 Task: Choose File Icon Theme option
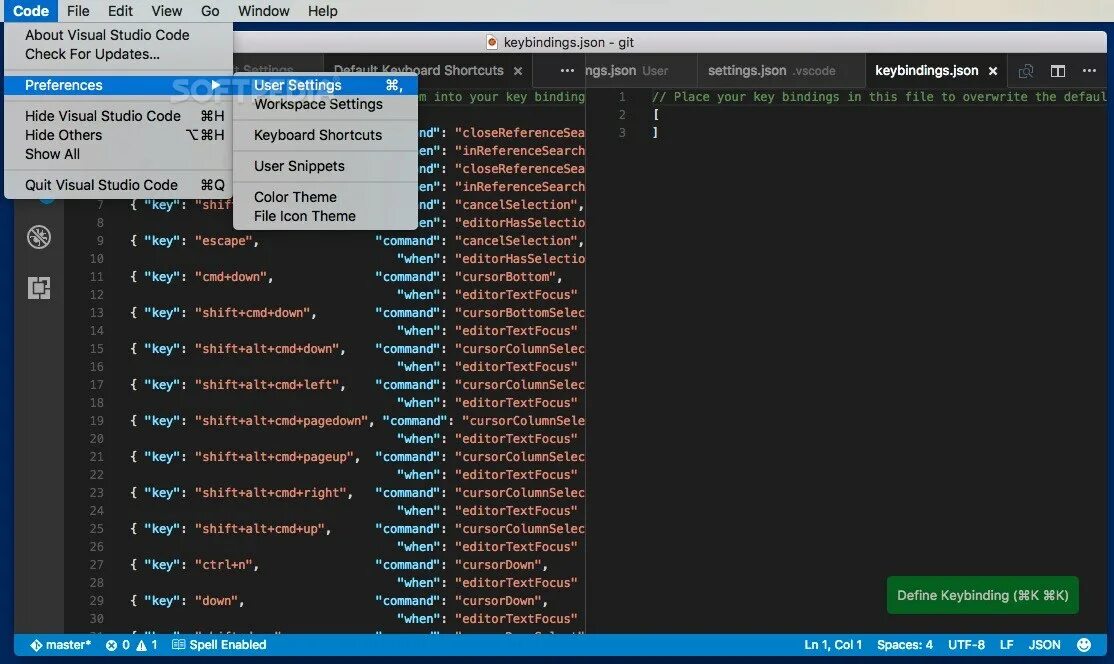[325, 216]
